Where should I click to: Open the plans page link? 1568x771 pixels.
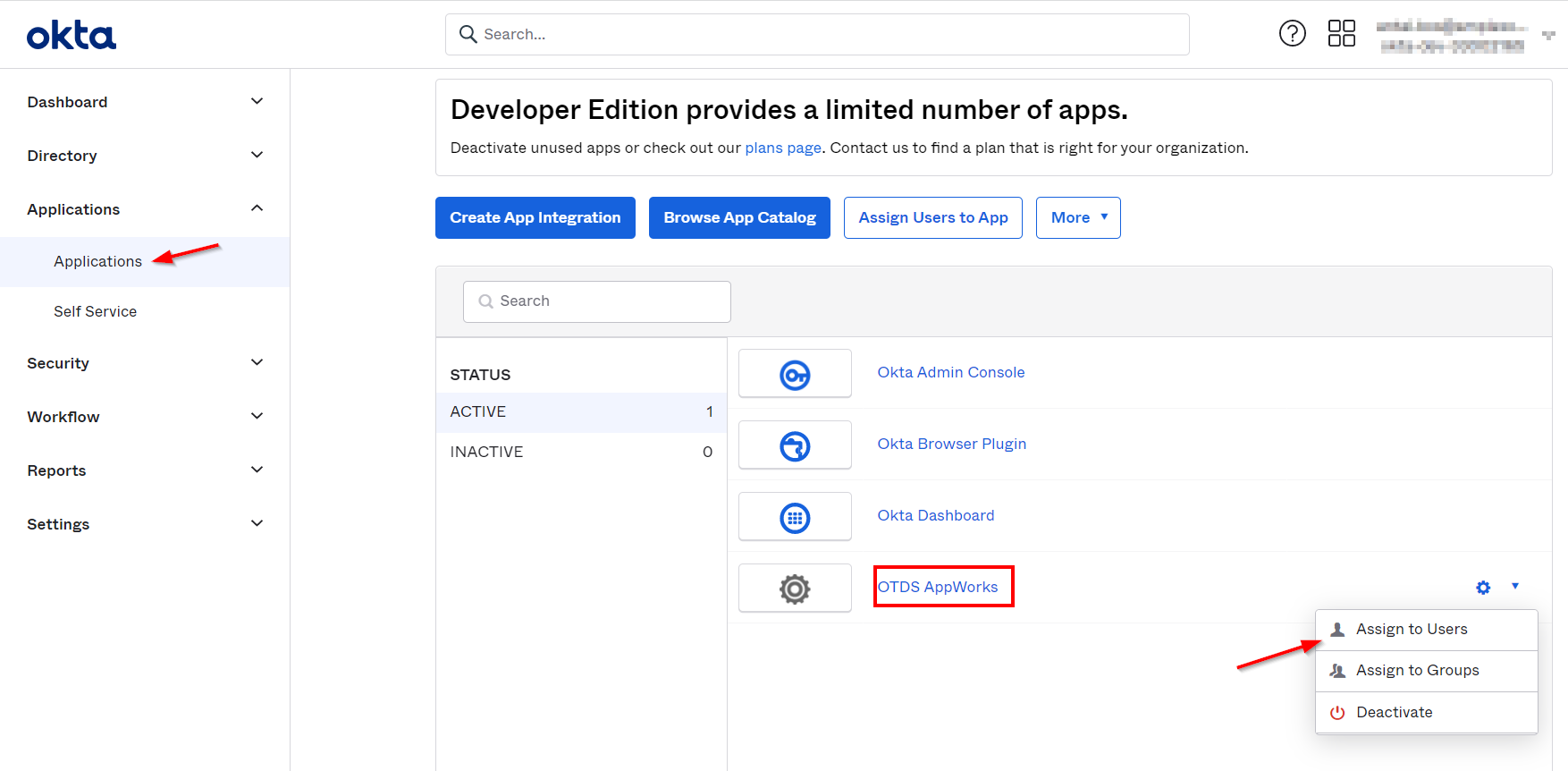[782, 148]
